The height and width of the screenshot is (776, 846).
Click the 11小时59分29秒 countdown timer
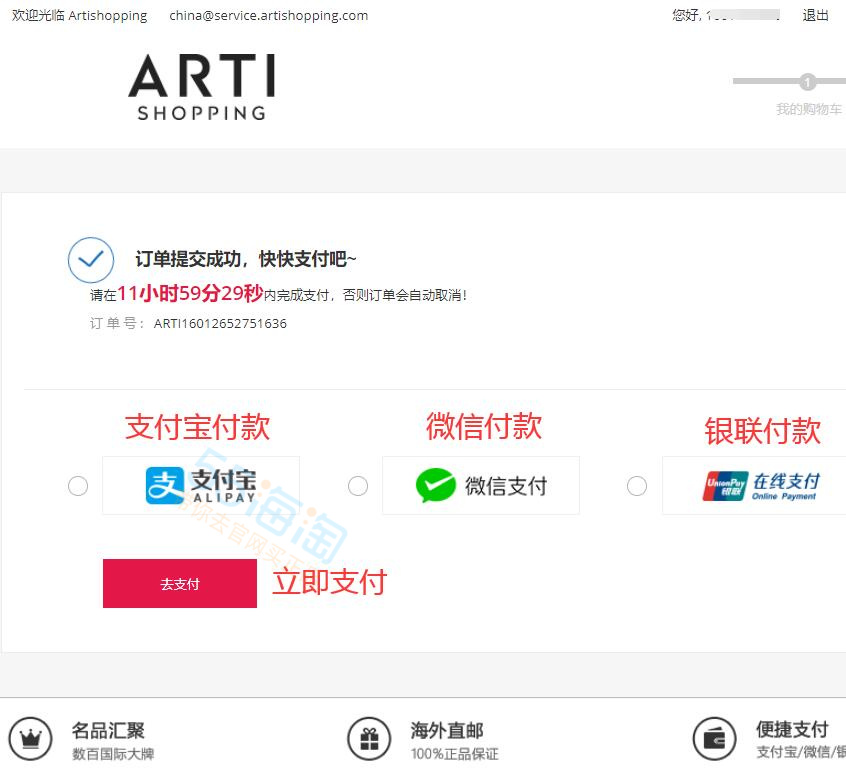pyautogui.click(x=190, y=293)
